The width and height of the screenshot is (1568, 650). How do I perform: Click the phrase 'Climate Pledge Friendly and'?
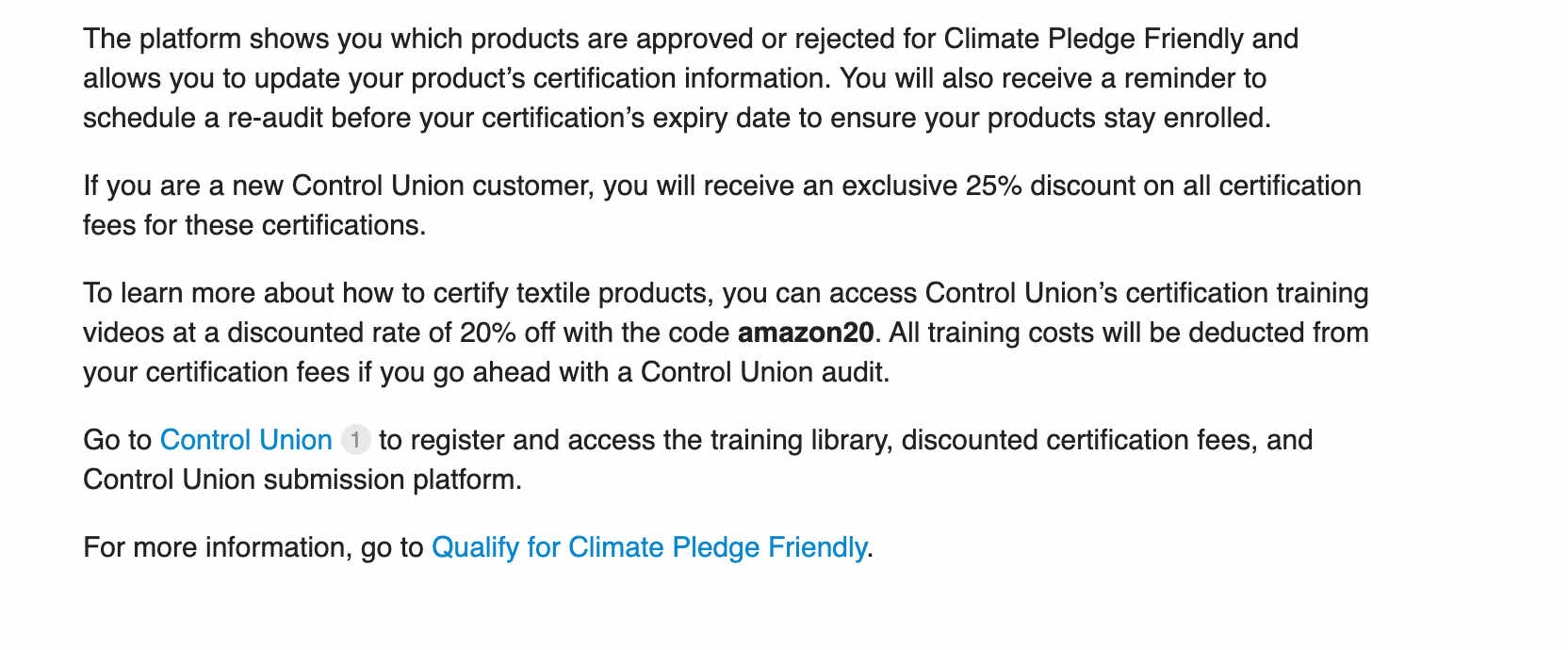(x=1120, y=39)
